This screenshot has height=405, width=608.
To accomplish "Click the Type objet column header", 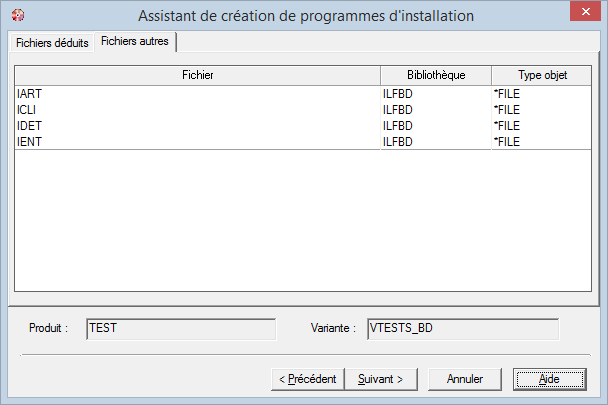I will [x=542, y=75].
